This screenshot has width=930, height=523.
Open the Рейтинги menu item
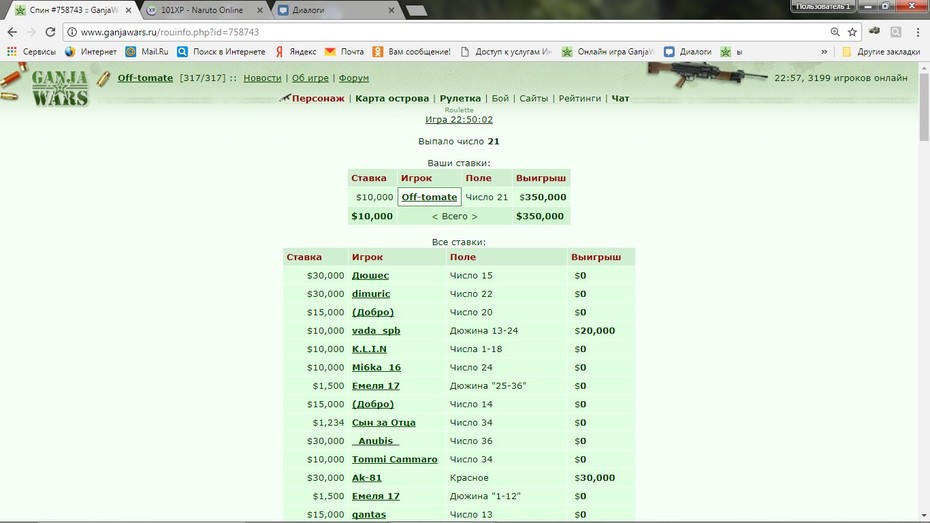point(579,98)
